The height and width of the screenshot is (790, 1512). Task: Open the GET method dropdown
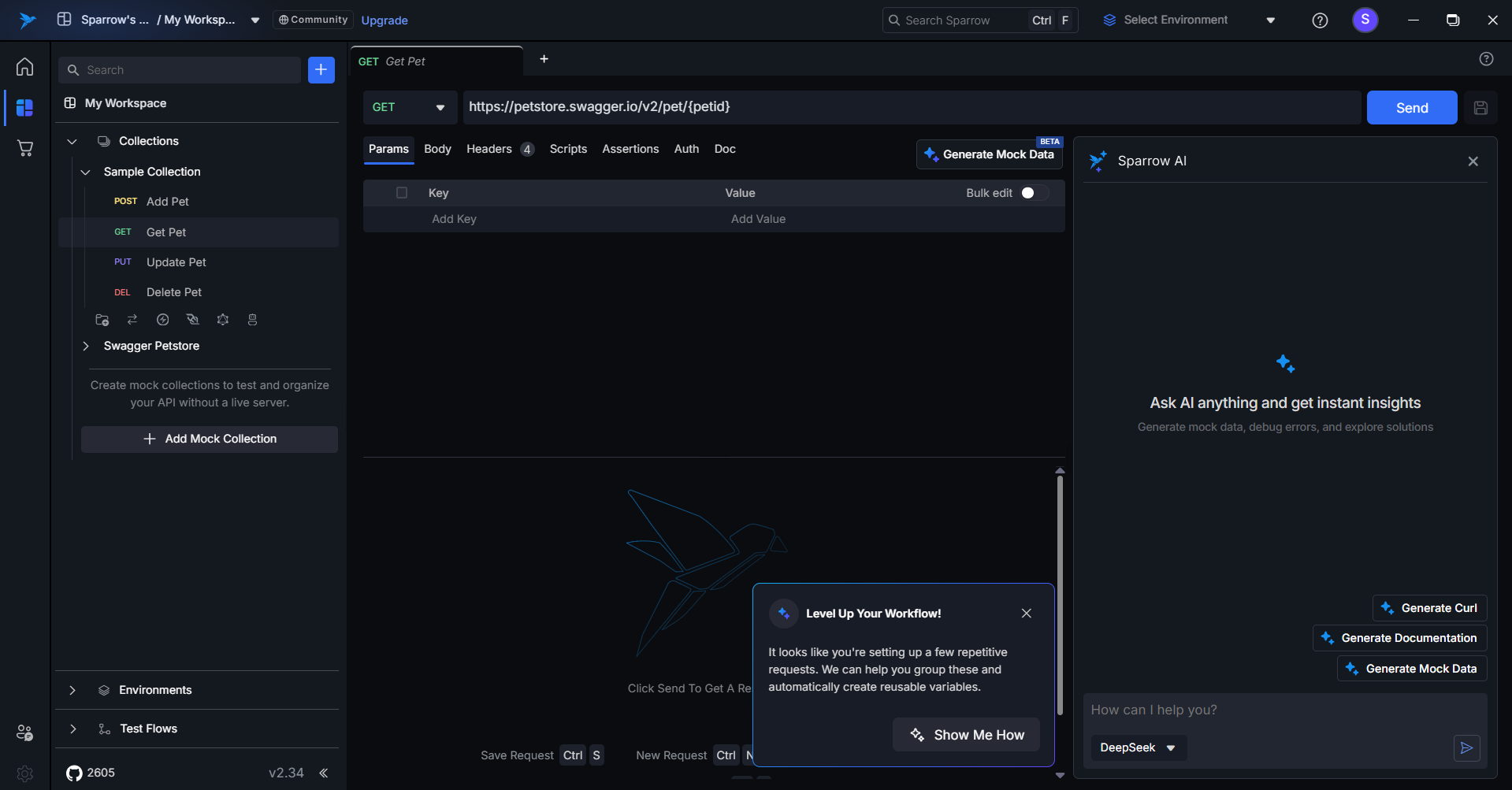coord(409,107)
